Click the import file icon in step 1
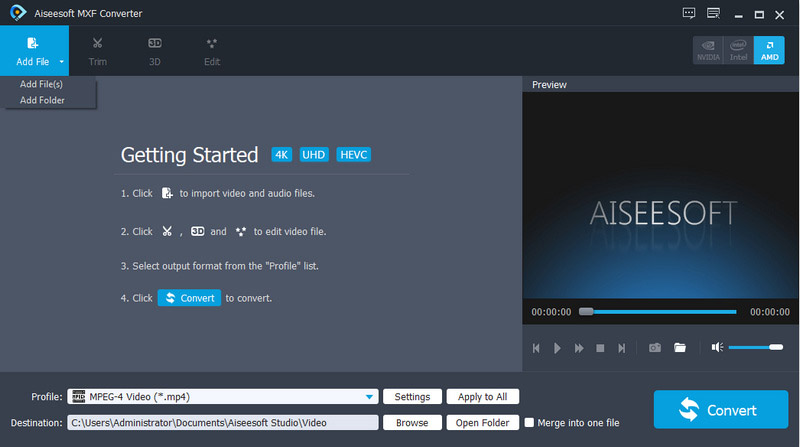Screen dimensions: 800x447 point(167,193)
